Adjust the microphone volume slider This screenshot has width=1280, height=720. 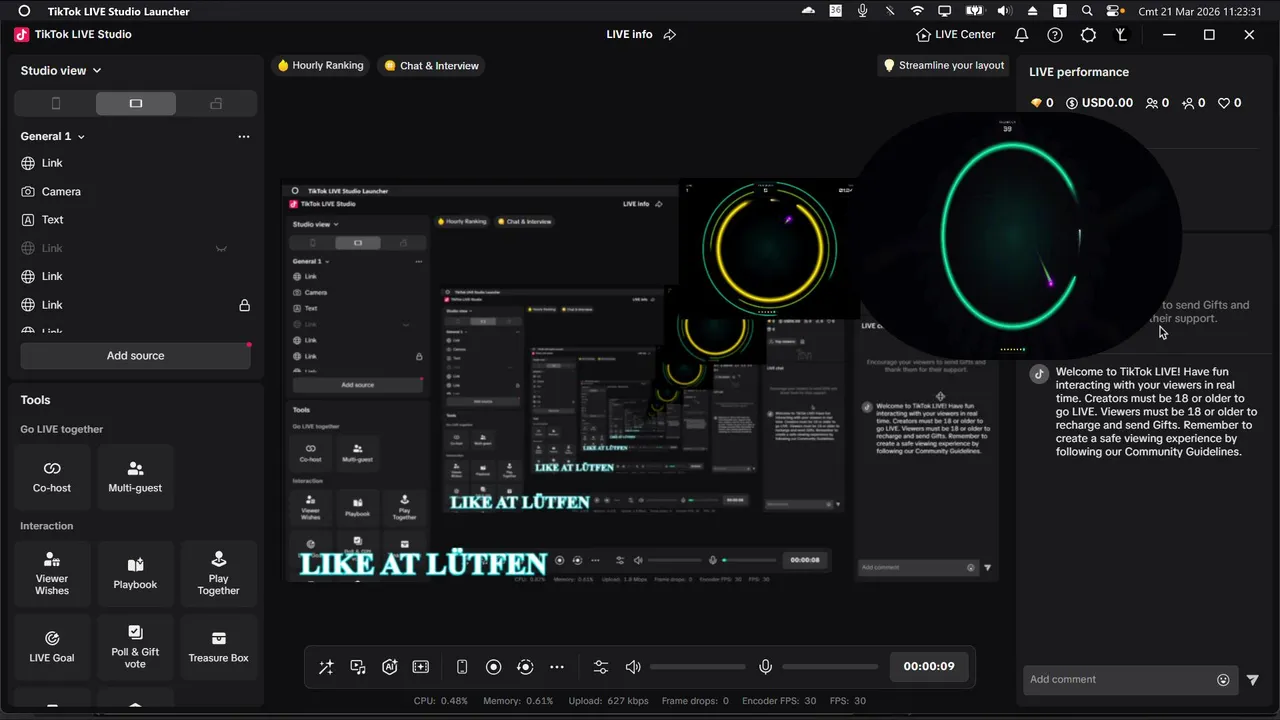coord(830,667)
